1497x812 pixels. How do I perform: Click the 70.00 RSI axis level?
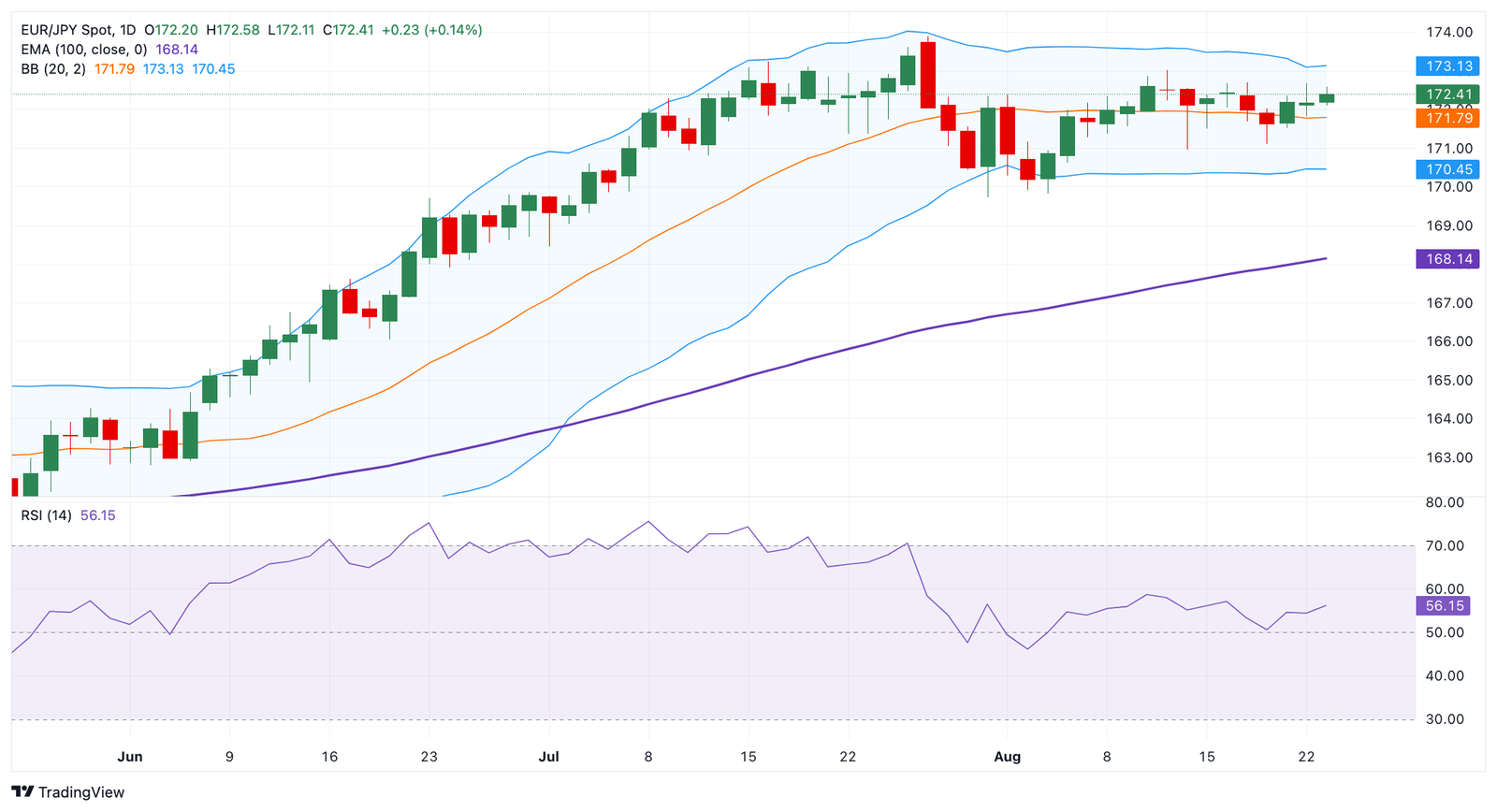pyautogui.click(x=1445, y=546)
